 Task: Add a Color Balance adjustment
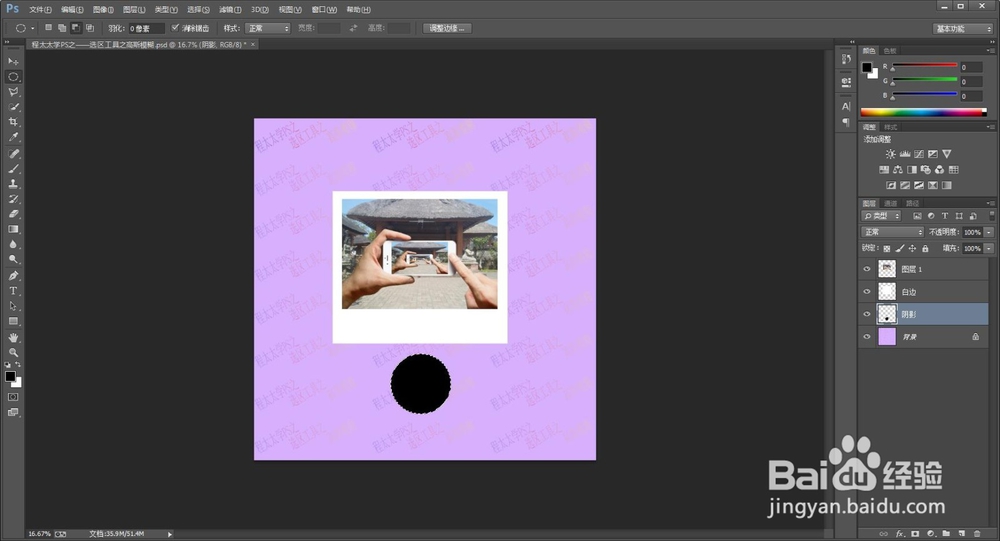tap(898, 170)
